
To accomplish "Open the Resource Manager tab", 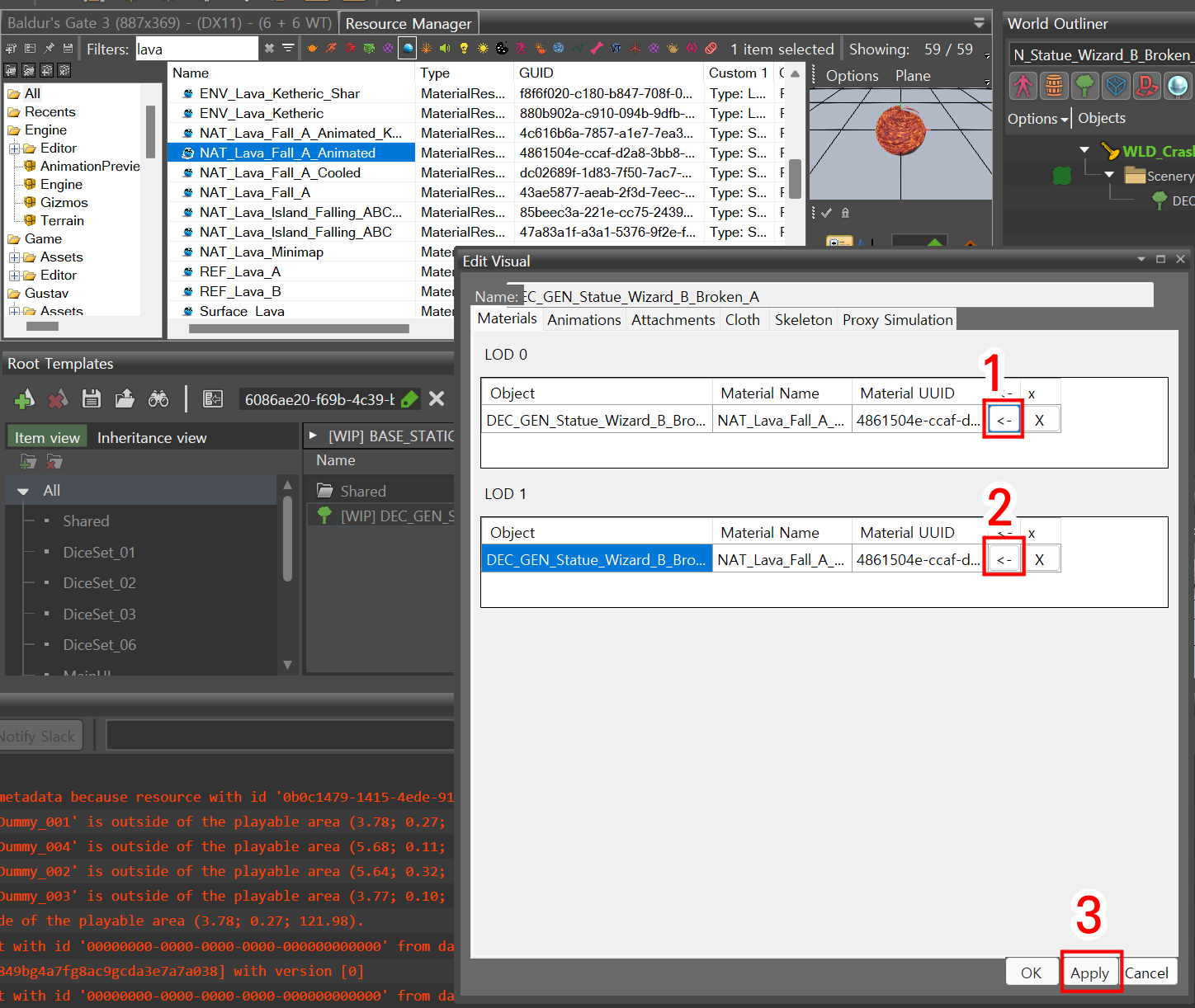I will [409, 23].
